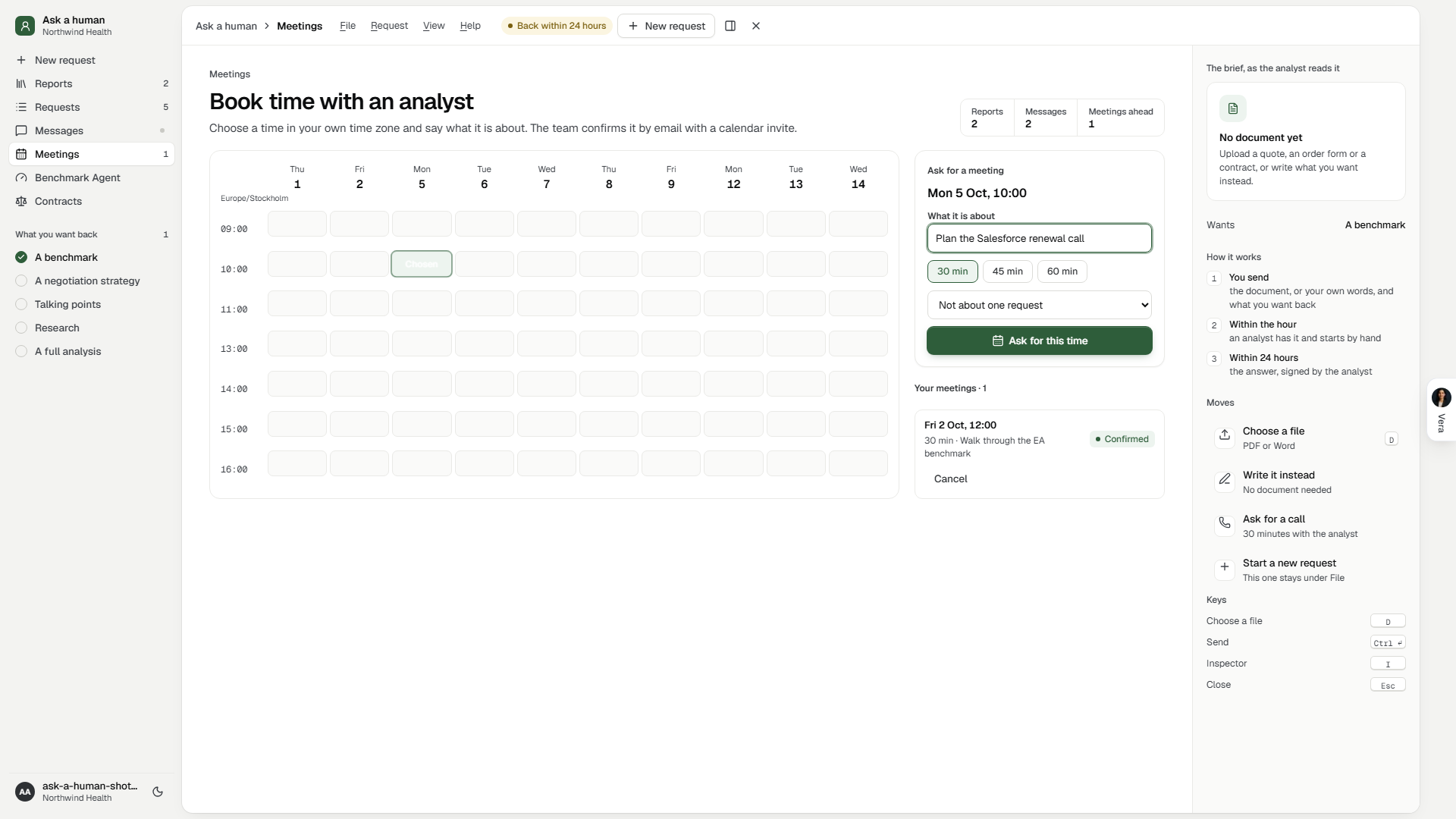This screenshot has height=819, width=1456.
Task: Select Meetings in the sidebar
Action: coord(92,154)
